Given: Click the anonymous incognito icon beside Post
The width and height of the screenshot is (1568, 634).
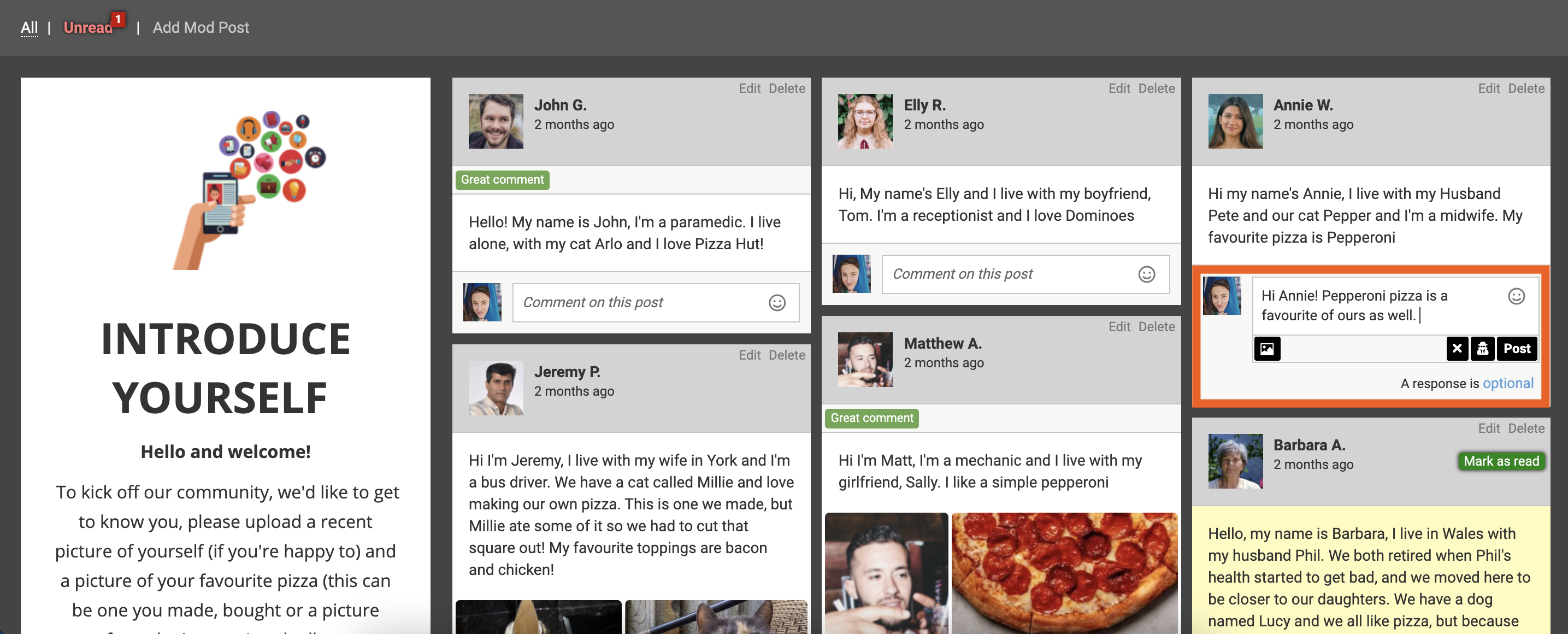Looking at the screenshot, I should [1482, 349].
